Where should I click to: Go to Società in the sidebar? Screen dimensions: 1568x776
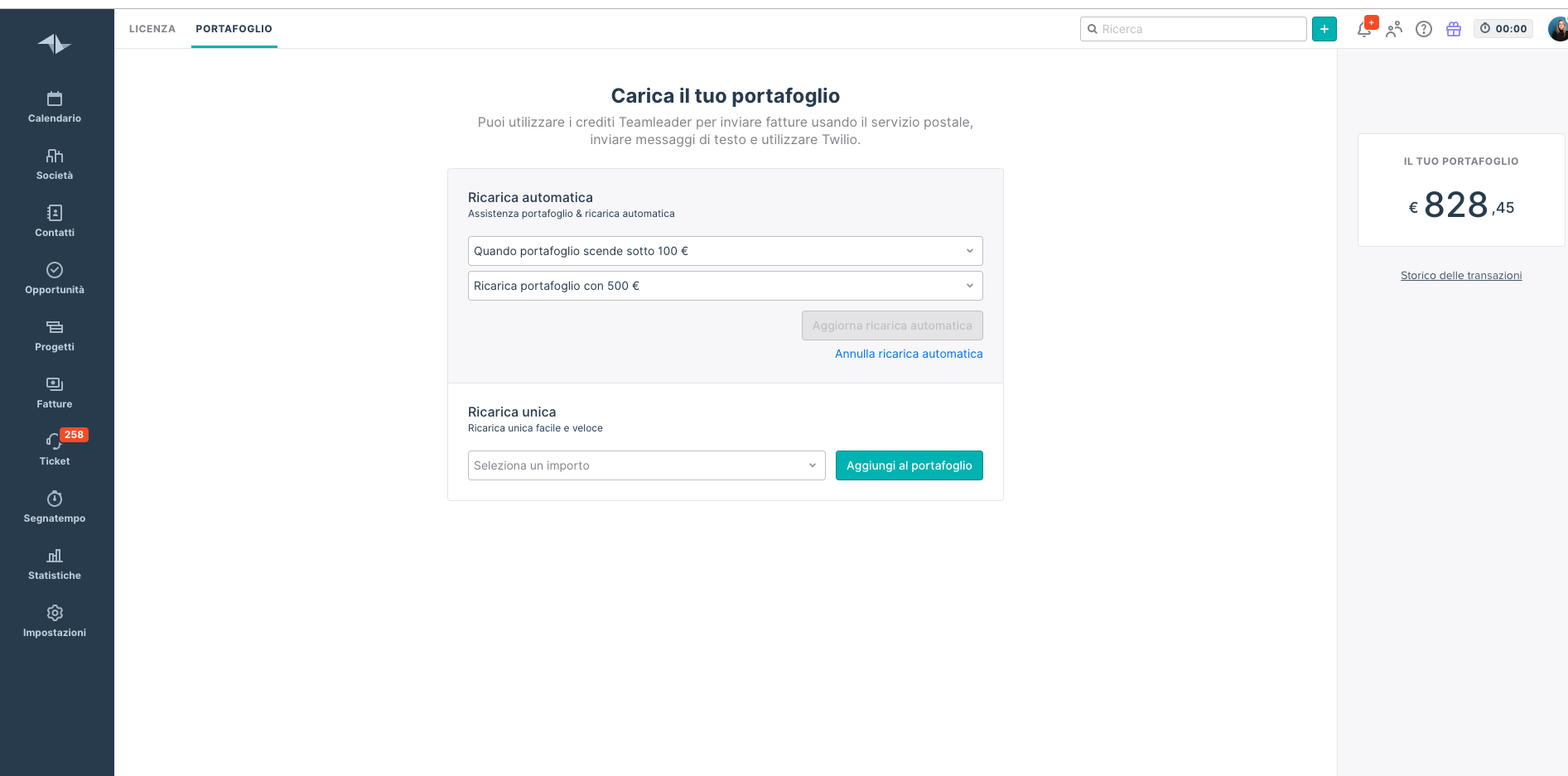[55, 165]
